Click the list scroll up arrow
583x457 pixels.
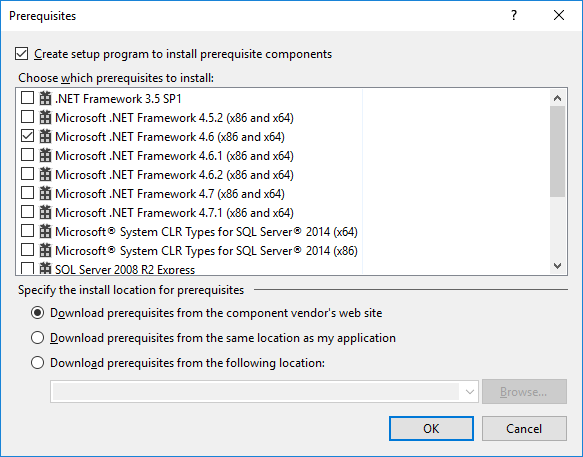tap(557, 98)
